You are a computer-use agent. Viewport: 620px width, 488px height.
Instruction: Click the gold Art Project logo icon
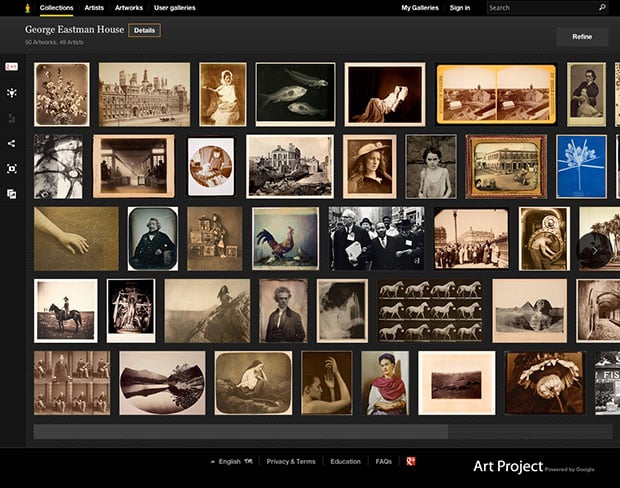(27, 8)
